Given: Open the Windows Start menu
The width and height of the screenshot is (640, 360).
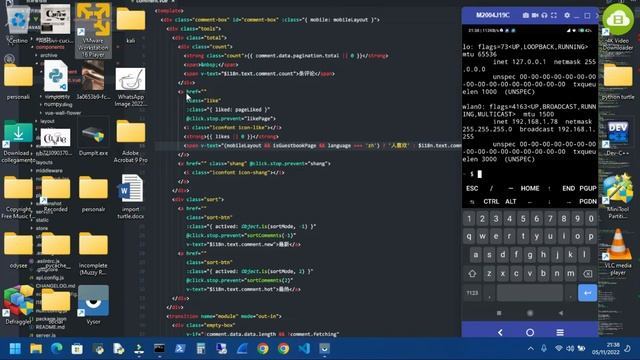Looking at the screenshot, I should click(15, 349).
